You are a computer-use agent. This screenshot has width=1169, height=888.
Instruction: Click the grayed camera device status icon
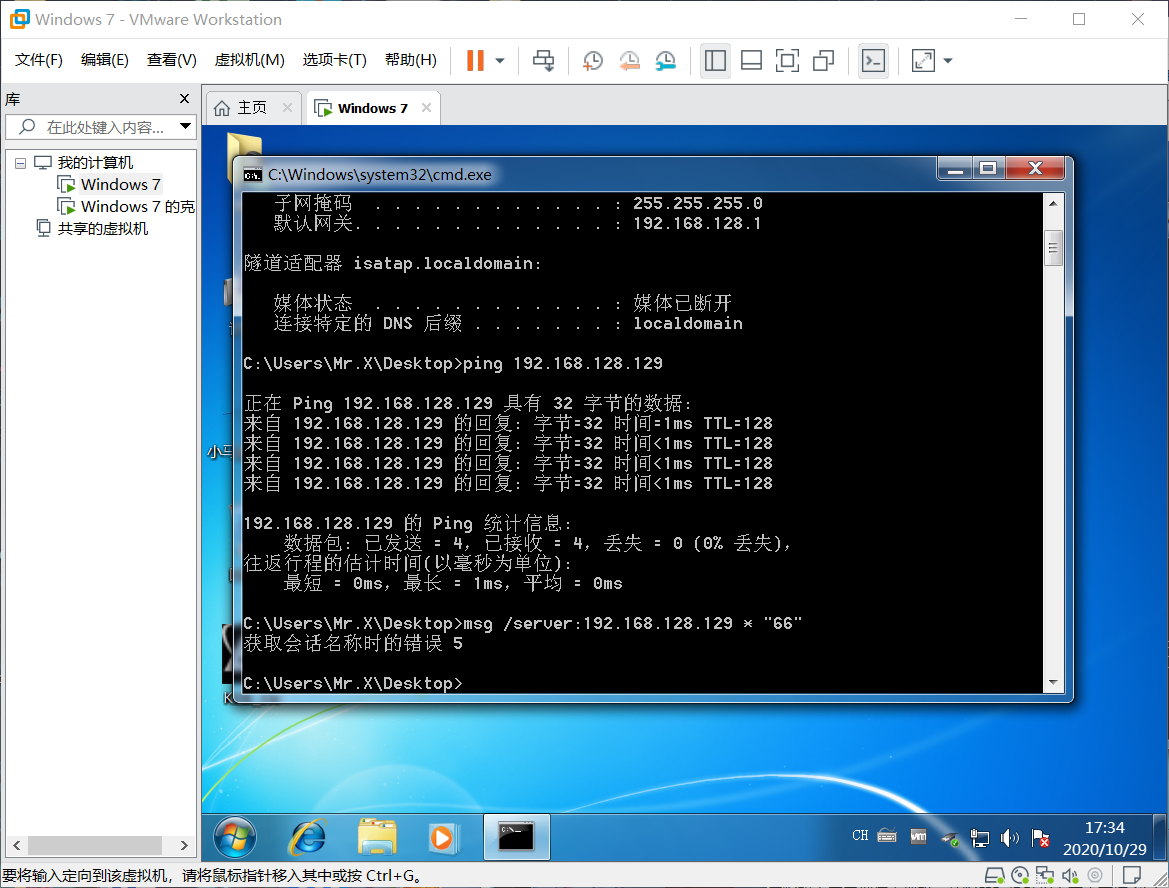(1095, 875)
